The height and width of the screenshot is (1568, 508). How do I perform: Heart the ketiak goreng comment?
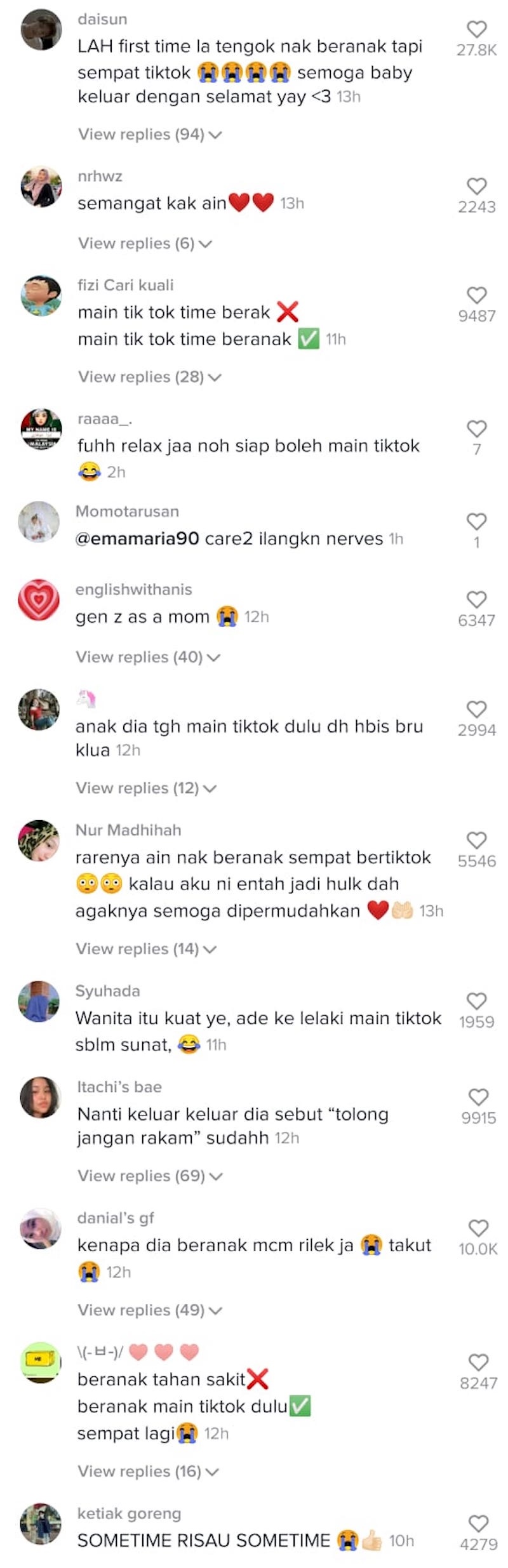point(478,1523)
